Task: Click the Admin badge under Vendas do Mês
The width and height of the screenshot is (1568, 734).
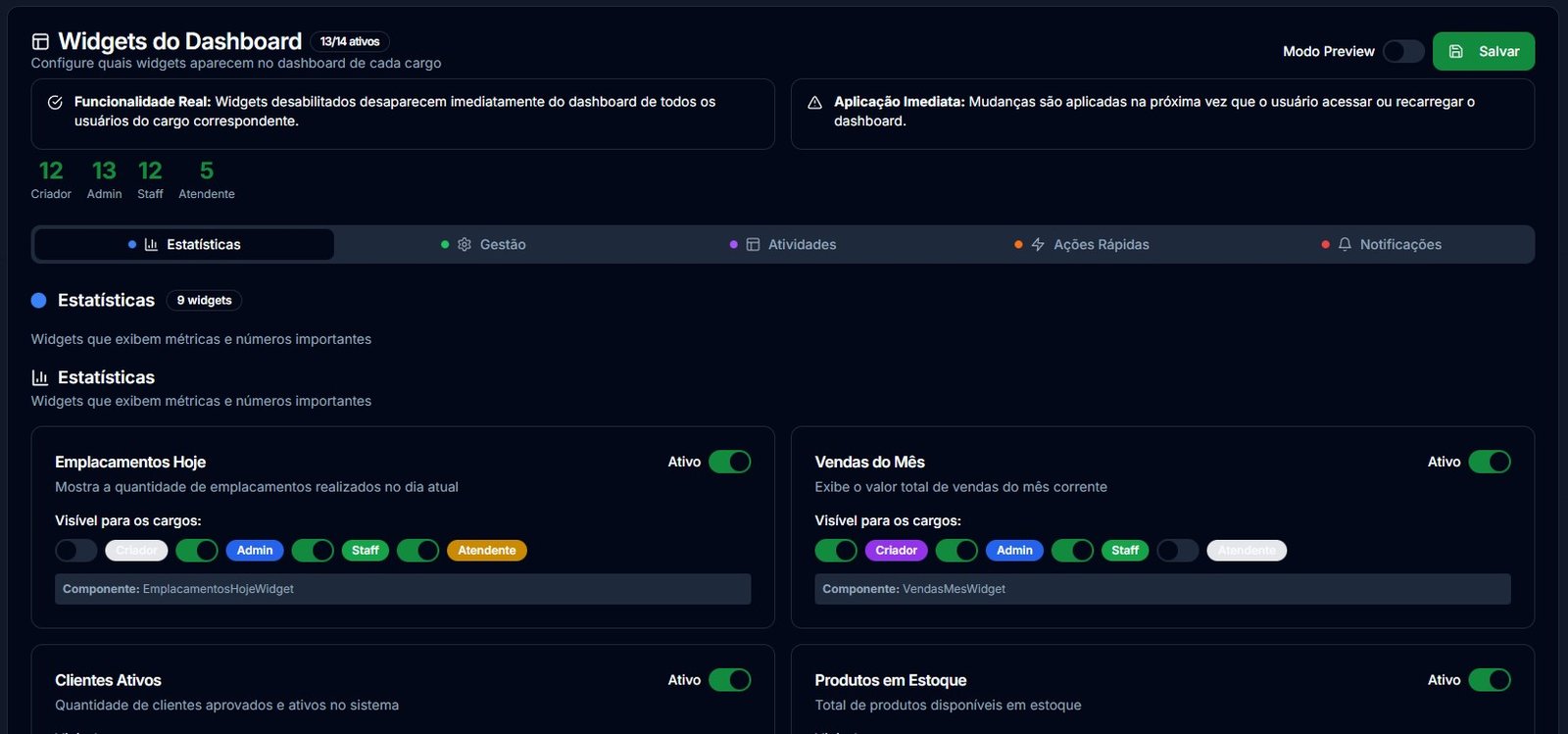Action: click(1015, 550)
